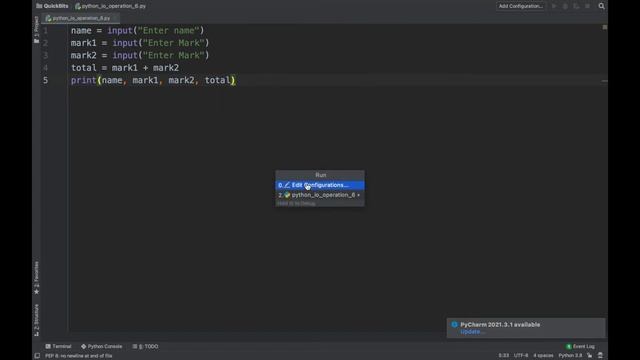Open the TODO tool window
This screenshot has width=640, height=360.
tap(146, 347)
